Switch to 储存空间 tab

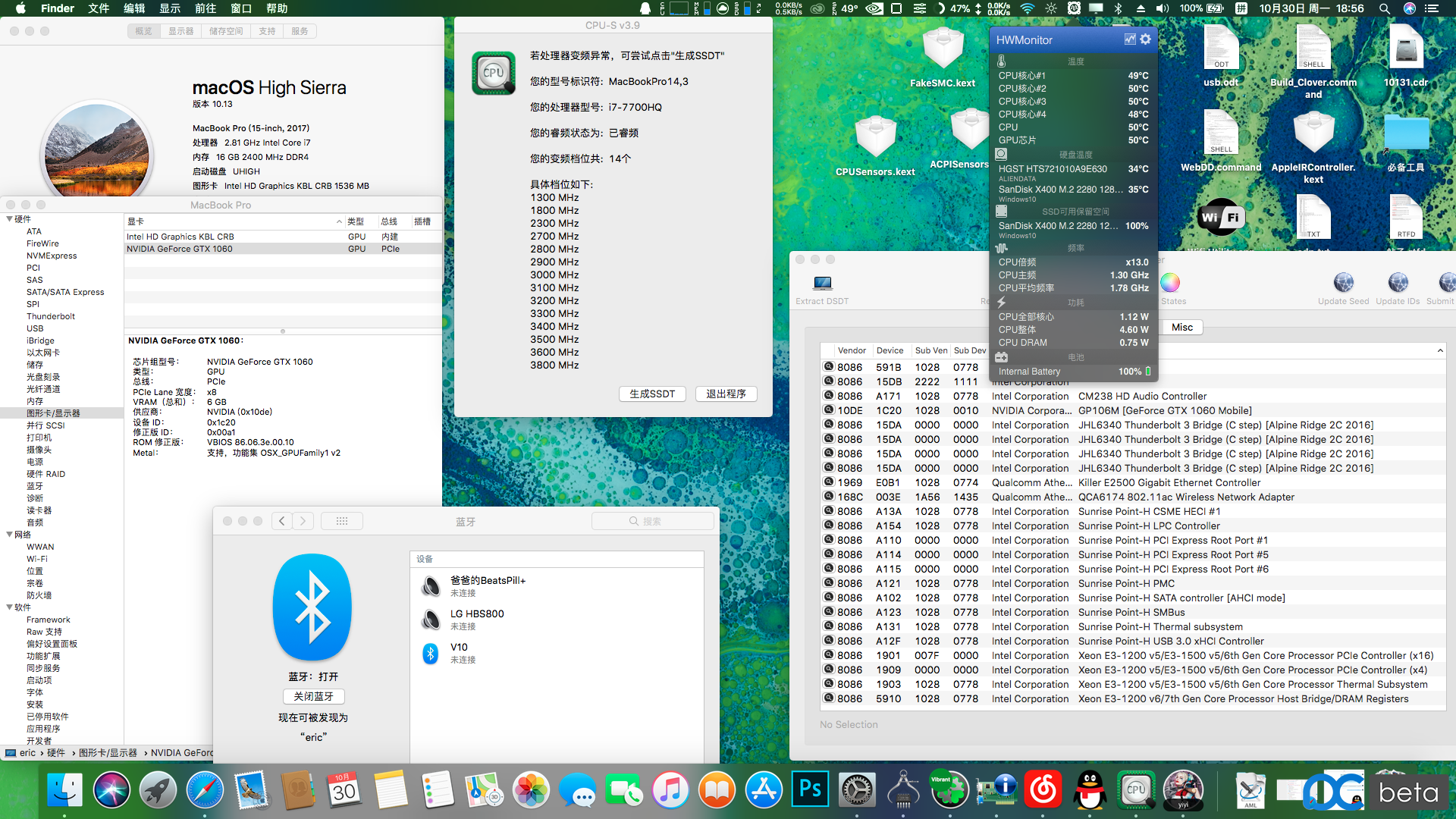coord(226,31)
